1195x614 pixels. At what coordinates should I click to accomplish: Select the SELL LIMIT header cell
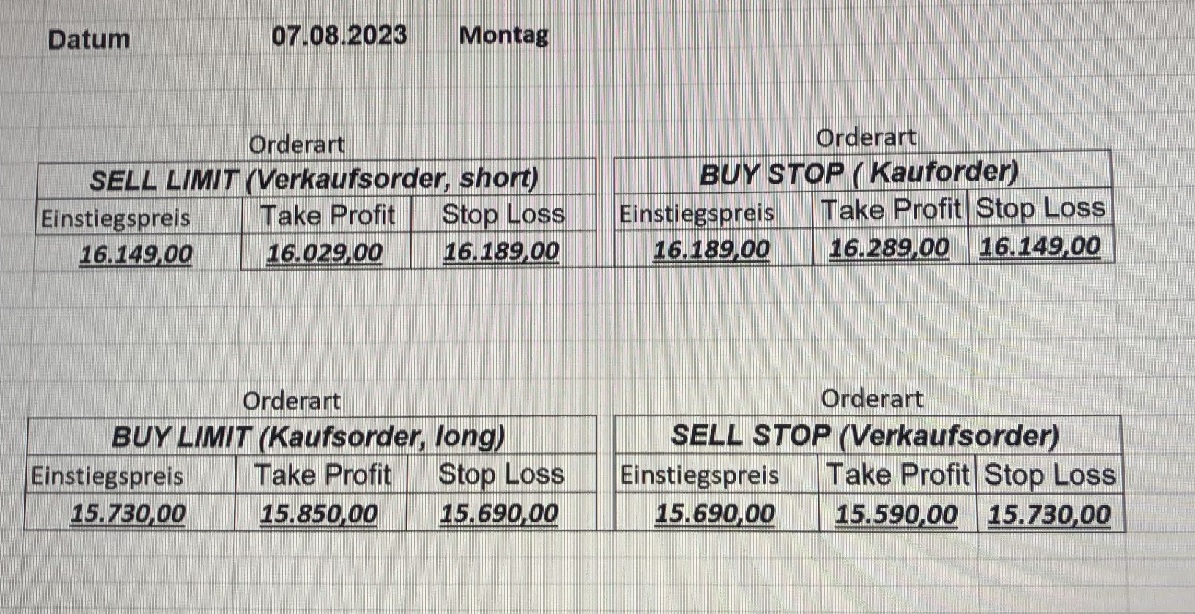314,179
